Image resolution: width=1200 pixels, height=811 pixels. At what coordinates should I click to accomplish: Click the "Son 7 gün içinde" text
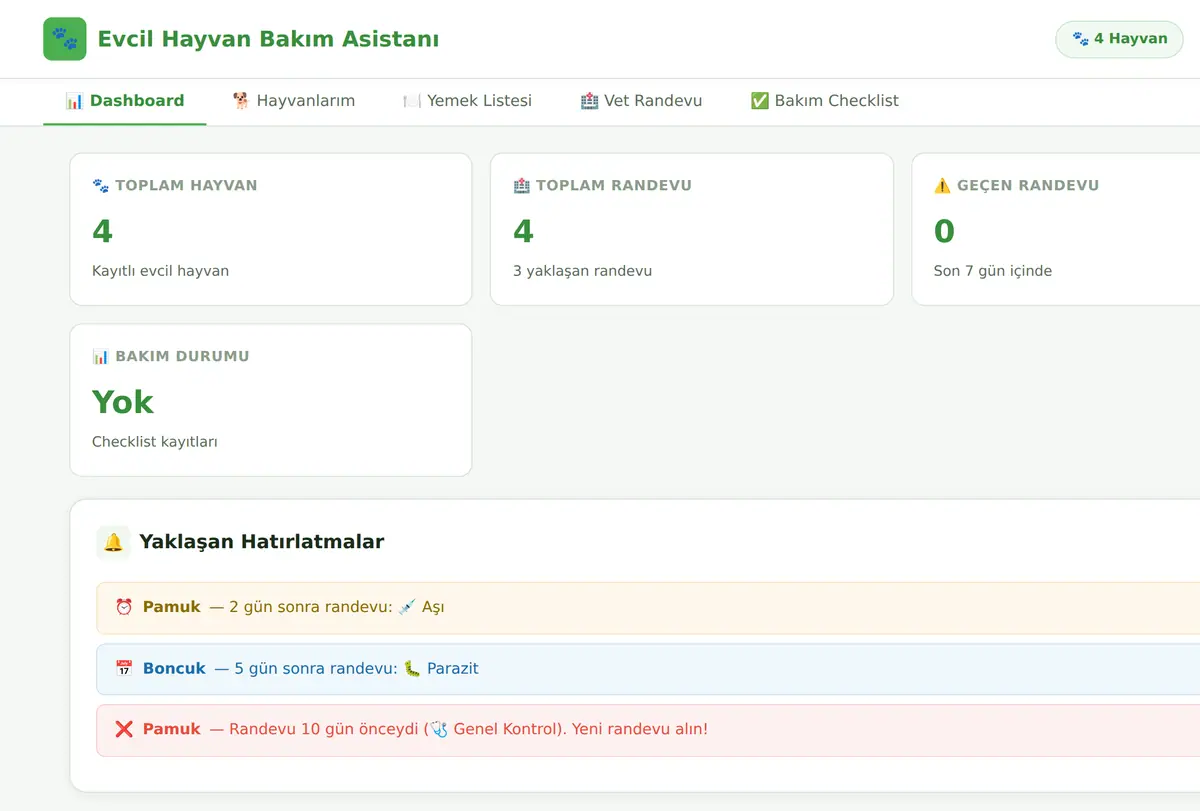tap(993, 271)
